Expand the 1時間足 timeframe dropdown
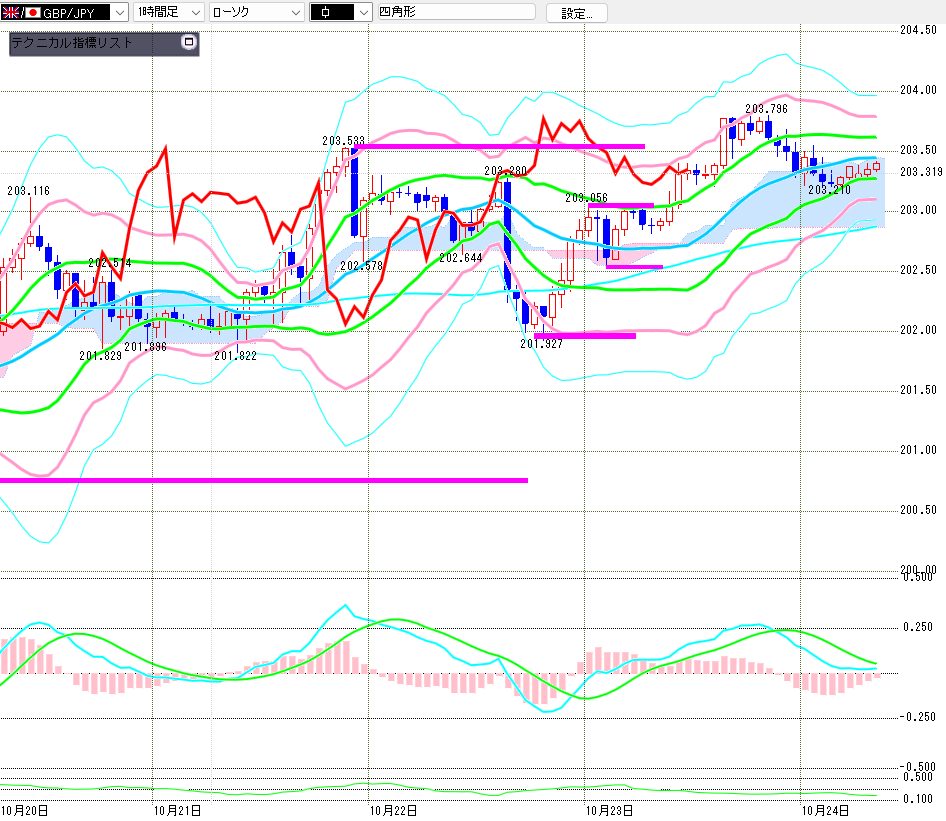This screenshot has height=821, width=946. pos(194,13)
